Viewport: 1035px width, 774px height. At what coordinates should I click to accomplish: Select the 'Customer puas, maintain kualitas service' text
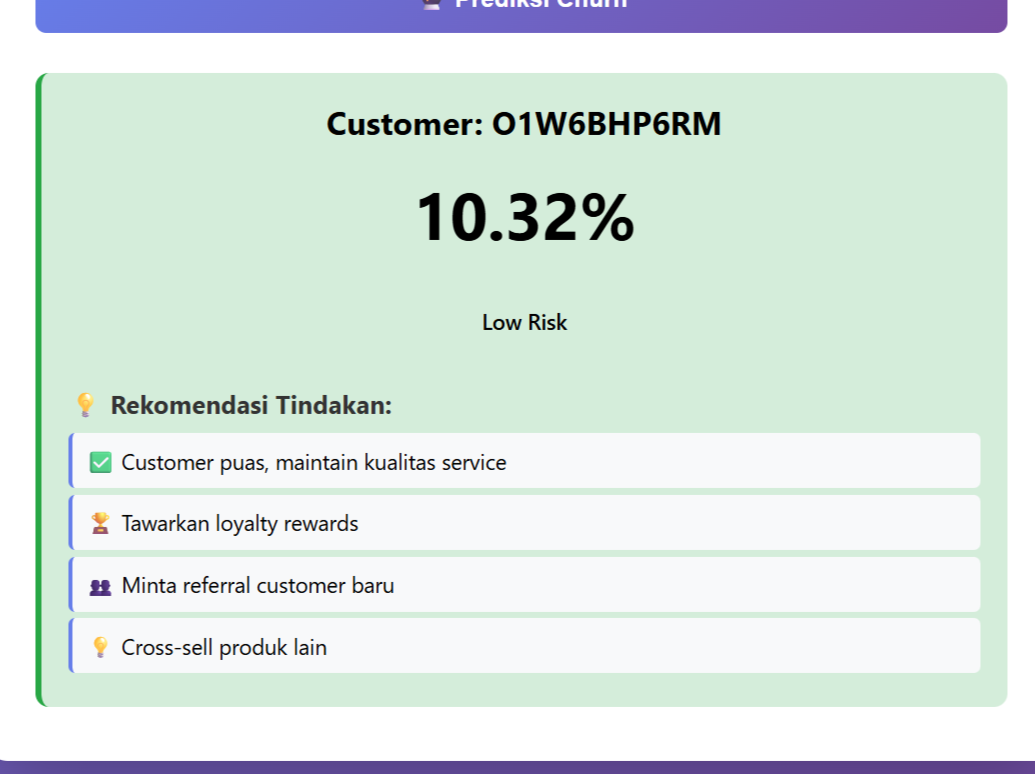313,462
